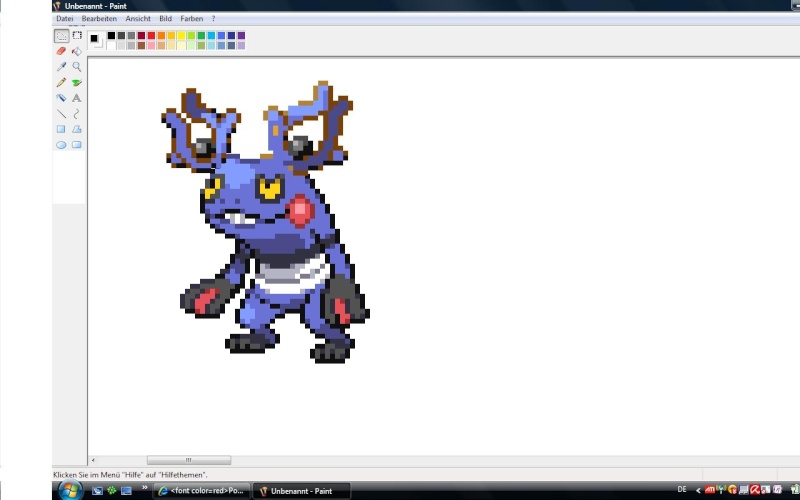The image size is (800, 500).
Task: Expand hidden system tray icons arrow
Action: click(x=698, y=490)
